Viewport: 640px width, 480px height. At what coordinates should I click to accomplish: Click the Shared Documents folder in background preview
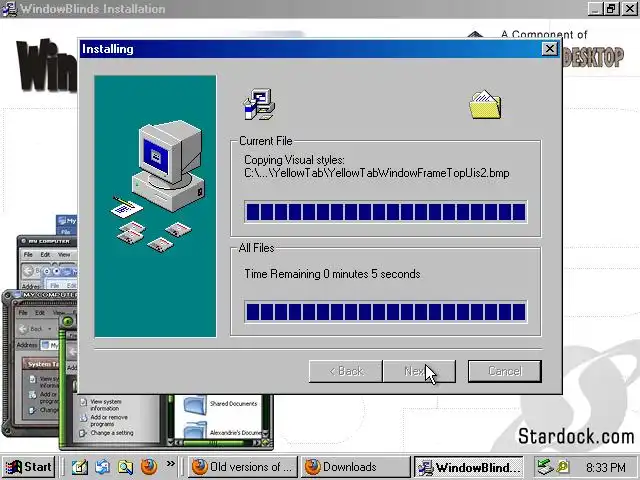pyautogui.click(x=220, y=404)
